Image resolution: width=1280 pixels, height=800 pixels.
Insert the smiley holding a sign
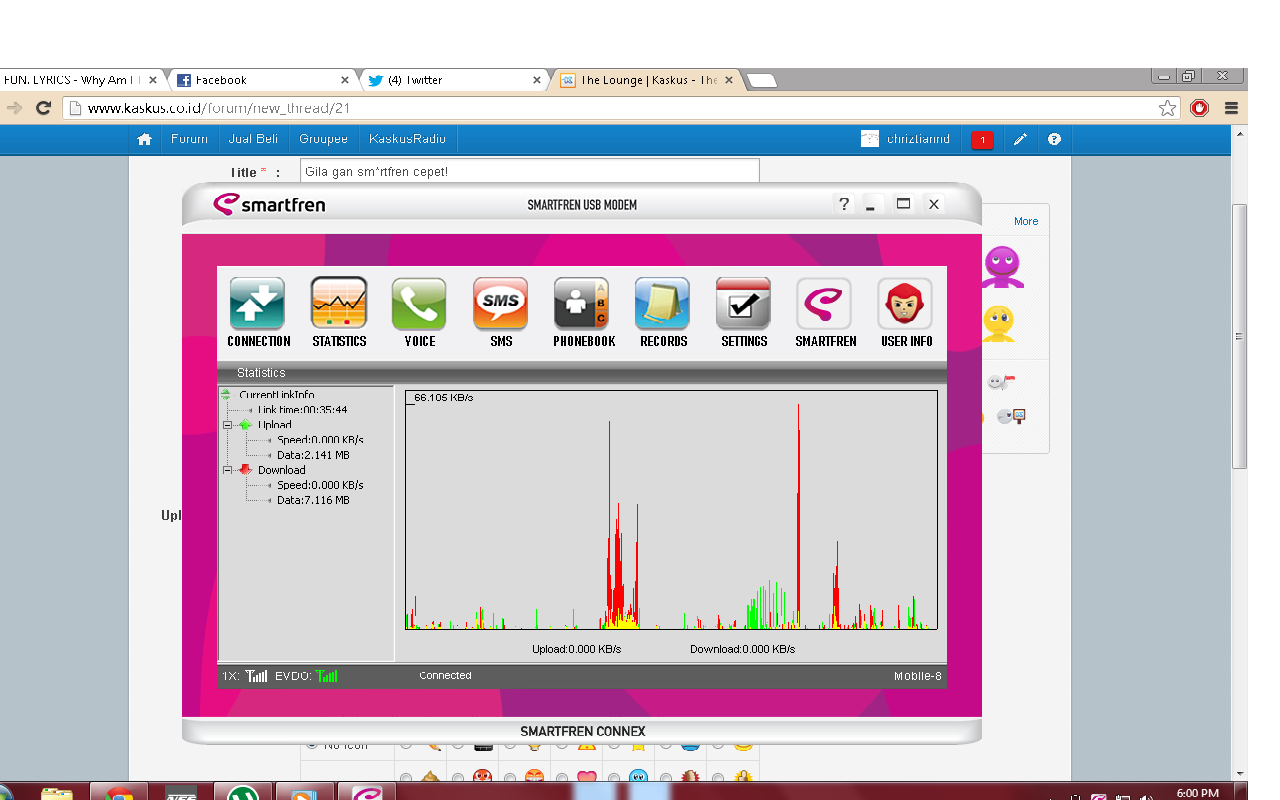click(x=1011, y=417)
